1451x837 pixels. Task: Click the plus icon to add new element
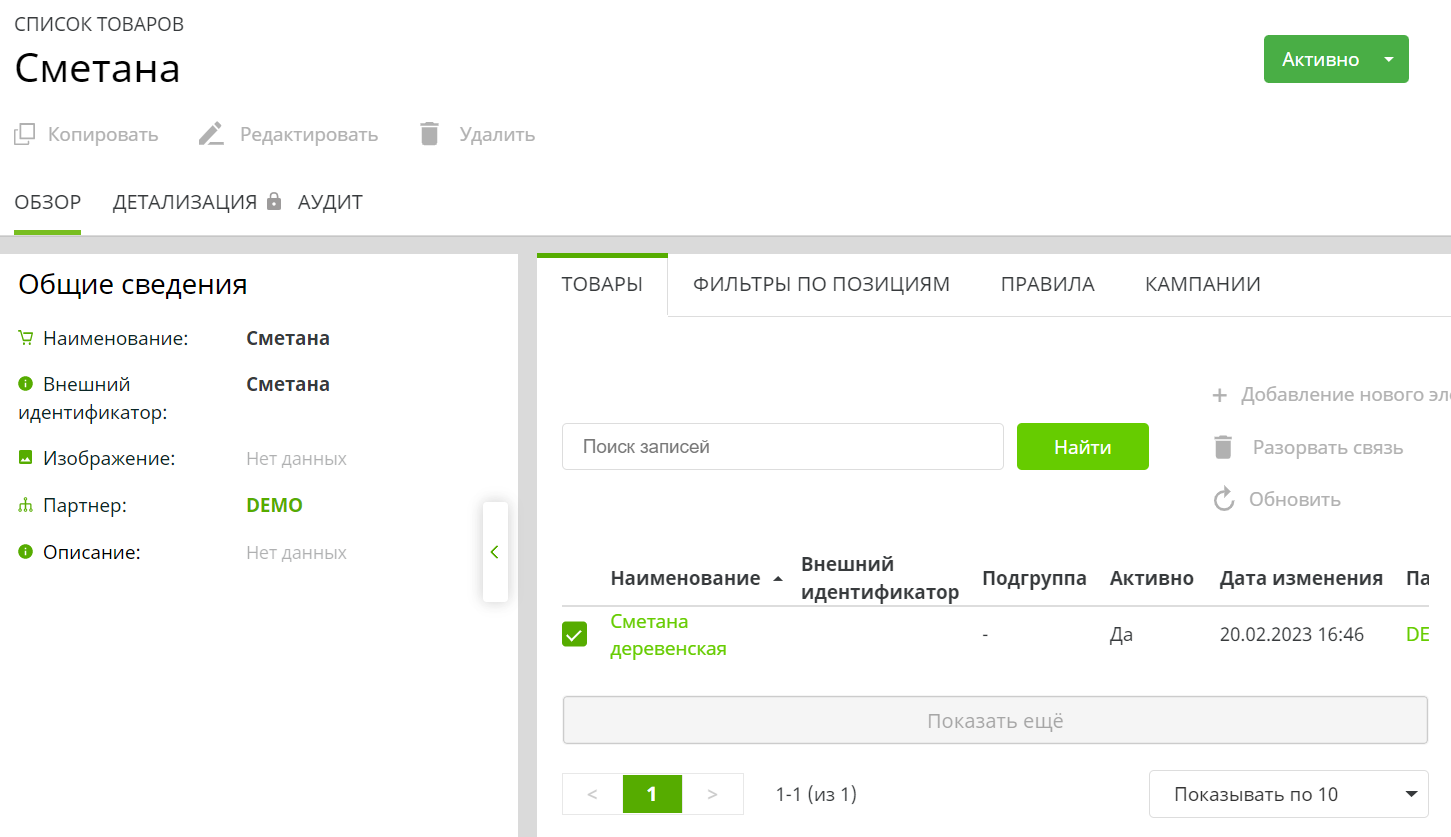(x=1219, y=395)
